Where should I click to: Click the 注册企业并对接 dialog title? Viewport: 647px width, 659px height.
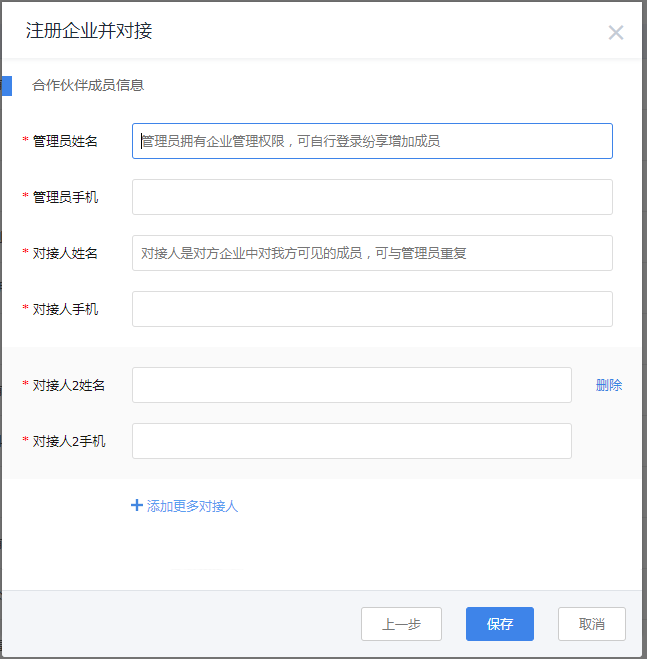pos(89,31)
